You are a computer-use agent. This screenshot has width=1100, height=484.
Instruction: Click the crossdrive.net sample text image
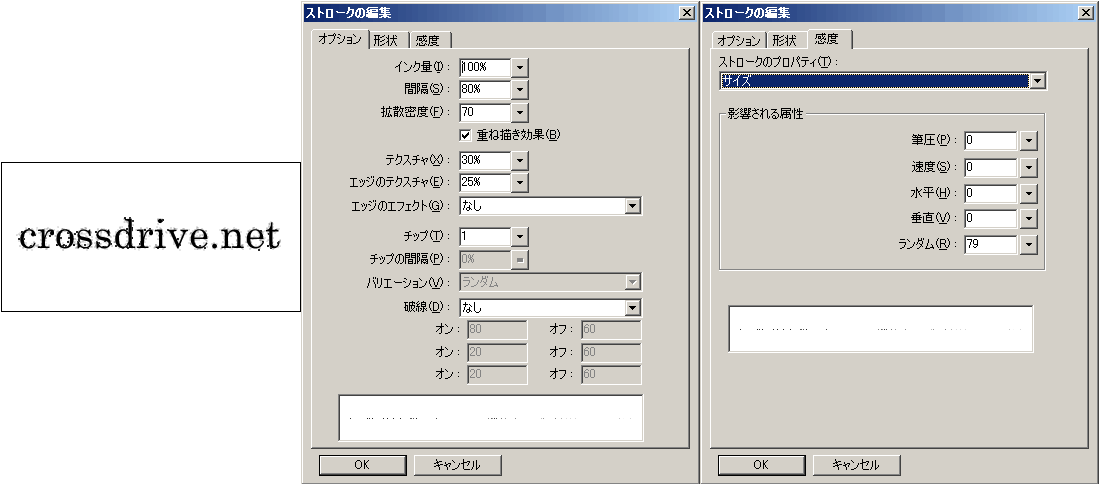click(x=150, y=236)
